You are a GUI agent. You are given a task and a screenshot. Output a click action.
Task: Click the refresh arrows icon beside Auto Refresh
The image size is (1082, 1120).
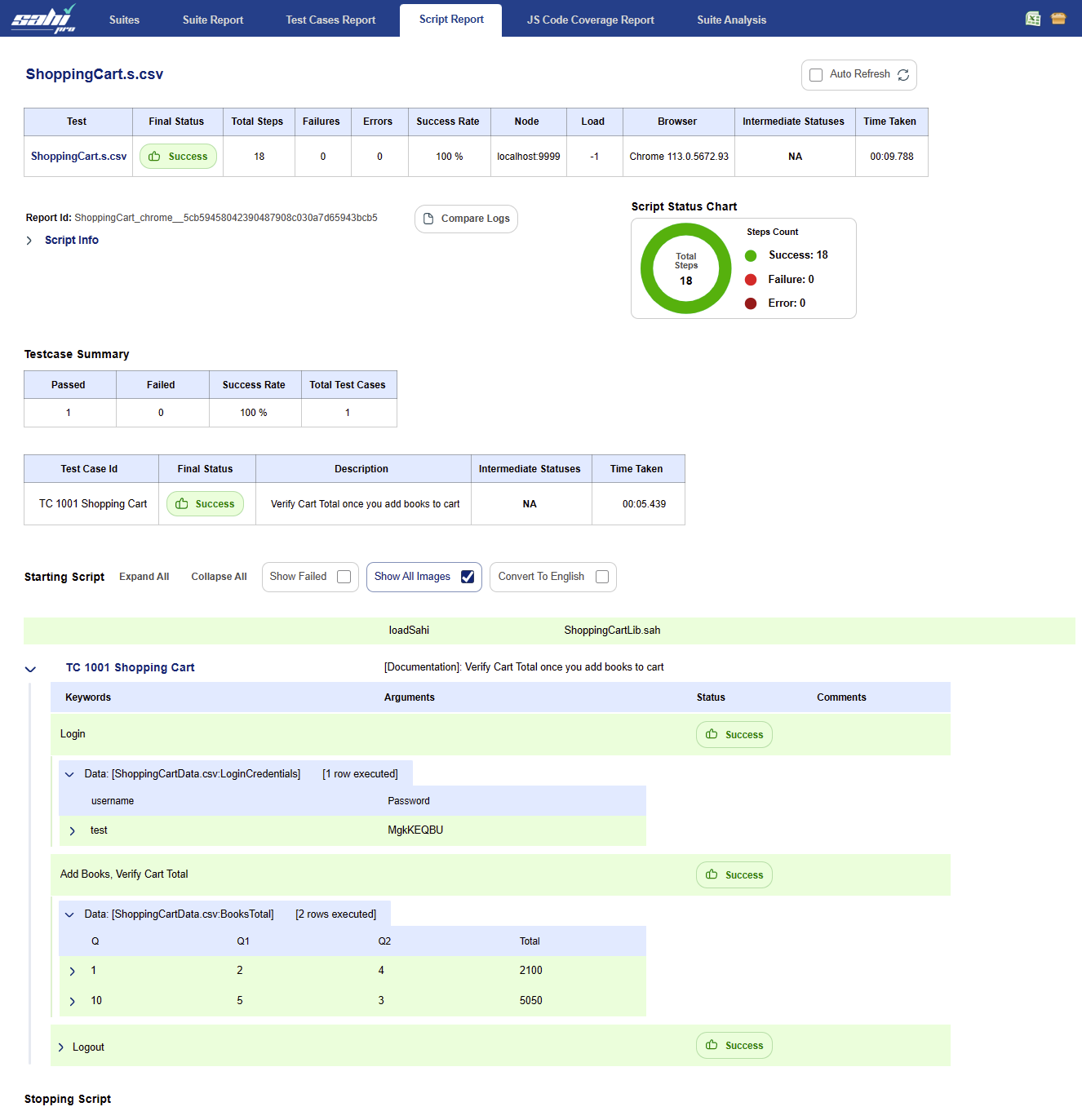(x=903, y=75)
